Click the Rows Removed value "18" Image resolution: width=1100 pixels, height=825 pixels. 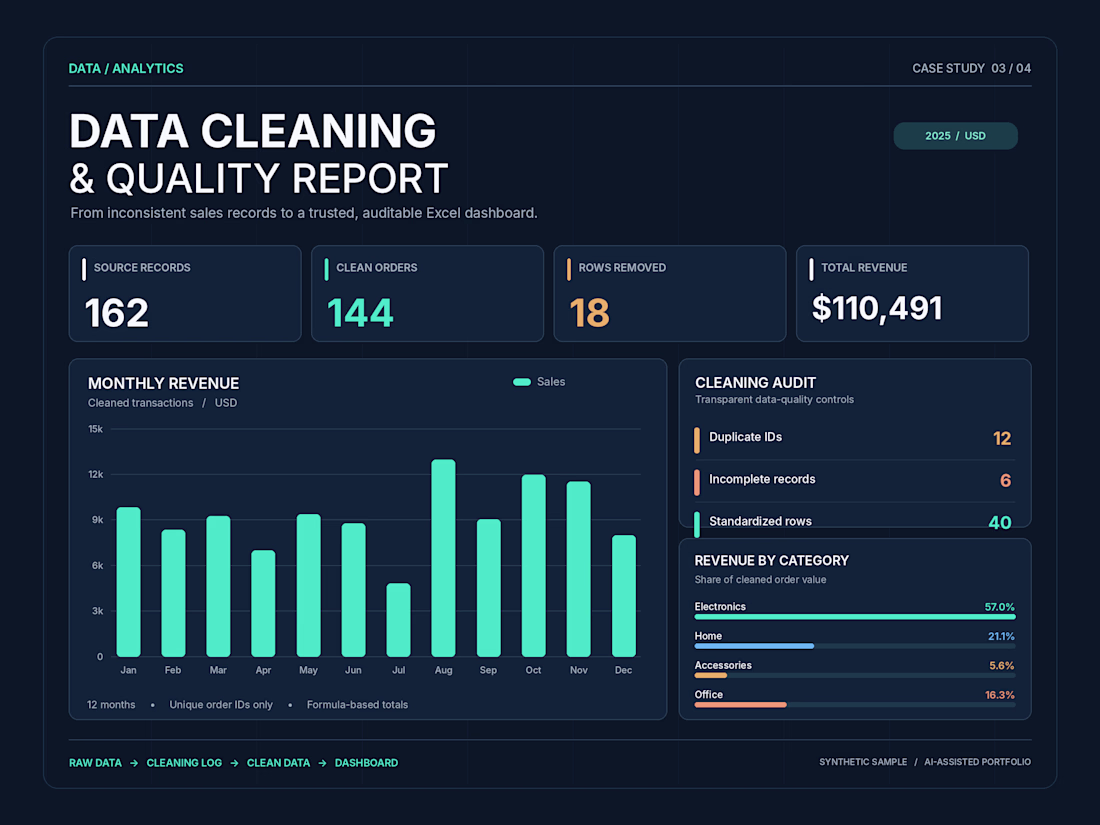(589, 313)
